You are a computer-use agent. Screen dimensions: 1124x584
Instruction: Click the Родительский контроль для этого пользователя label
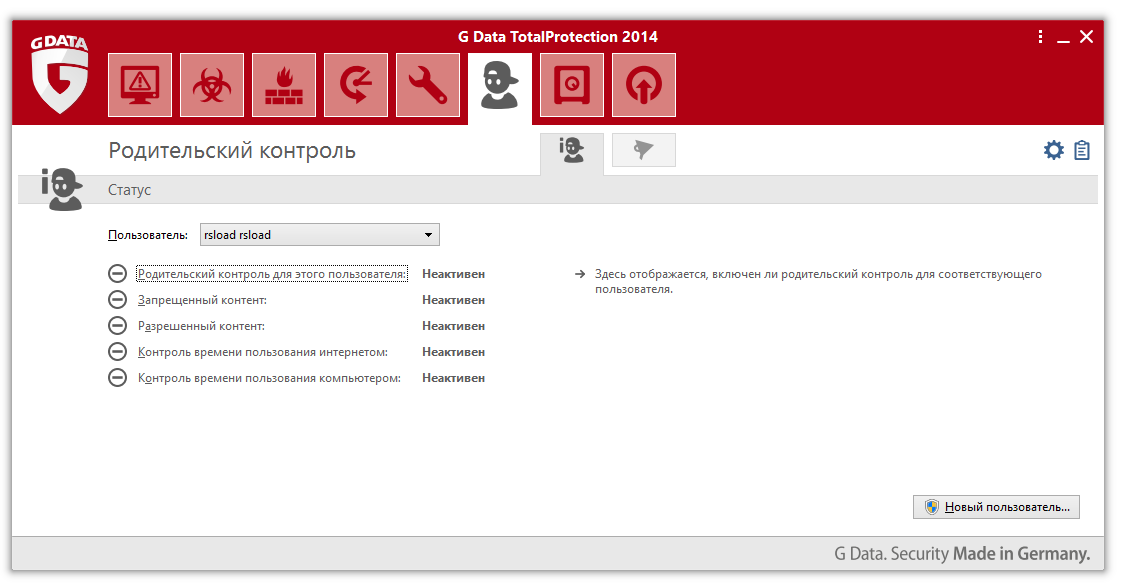click(x=272, y=274)
